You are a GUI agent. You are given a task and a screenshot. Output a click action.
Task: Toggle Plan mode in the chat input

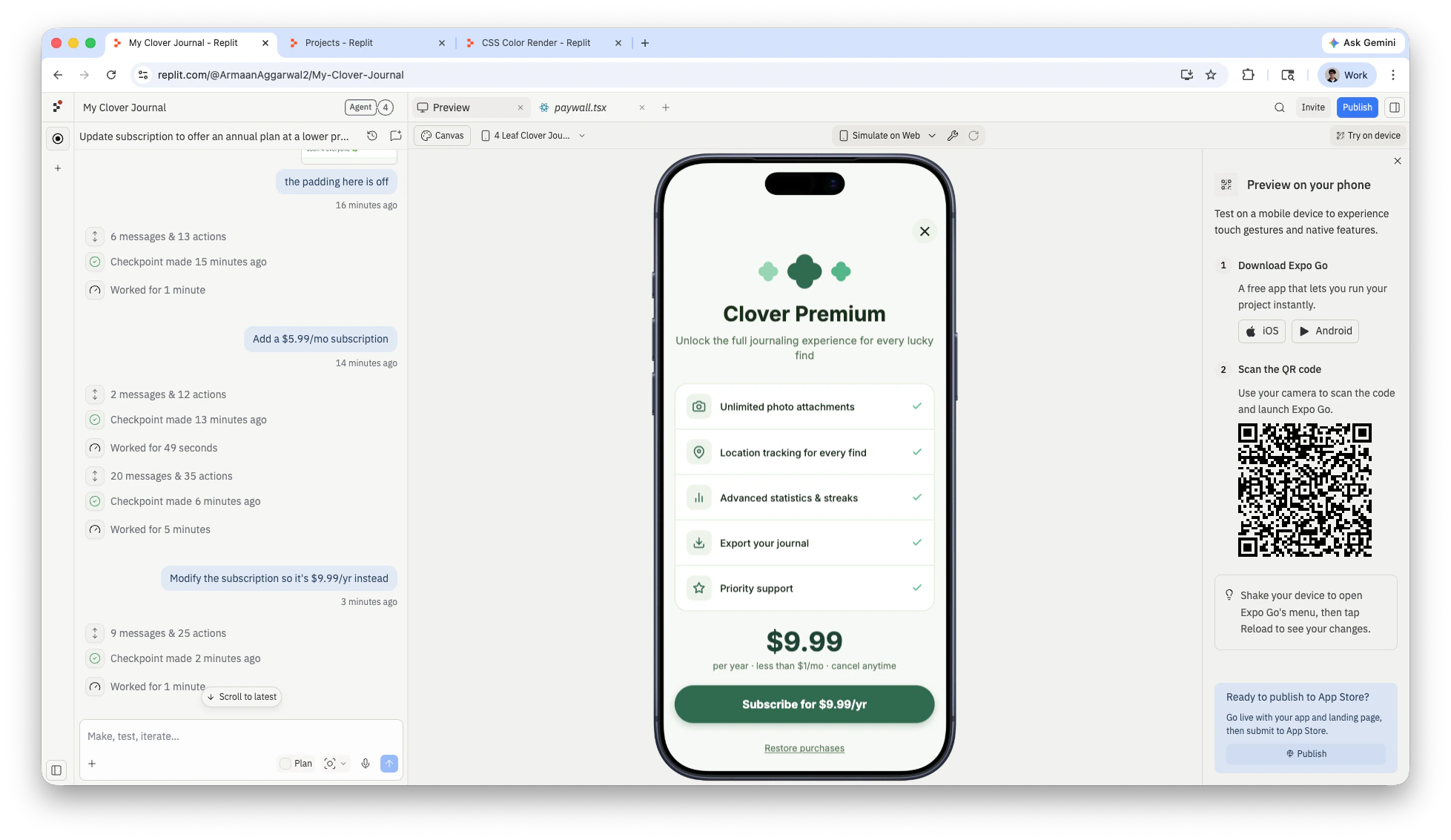point(295,763)
